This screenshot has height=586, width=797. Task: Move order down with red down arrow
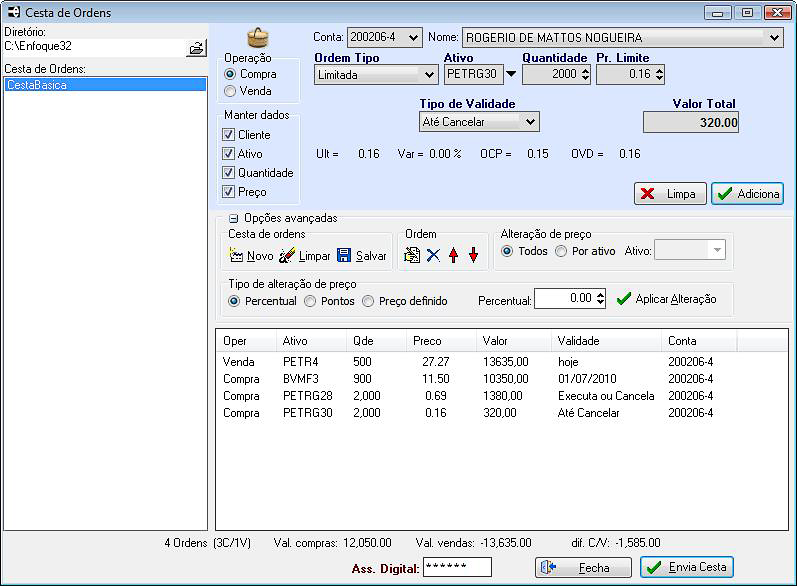[x=473, y=255]
